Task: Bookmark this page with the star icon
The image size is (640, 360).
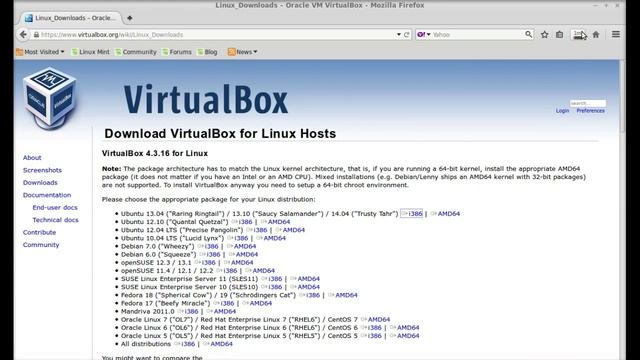Action: (544, 35)
